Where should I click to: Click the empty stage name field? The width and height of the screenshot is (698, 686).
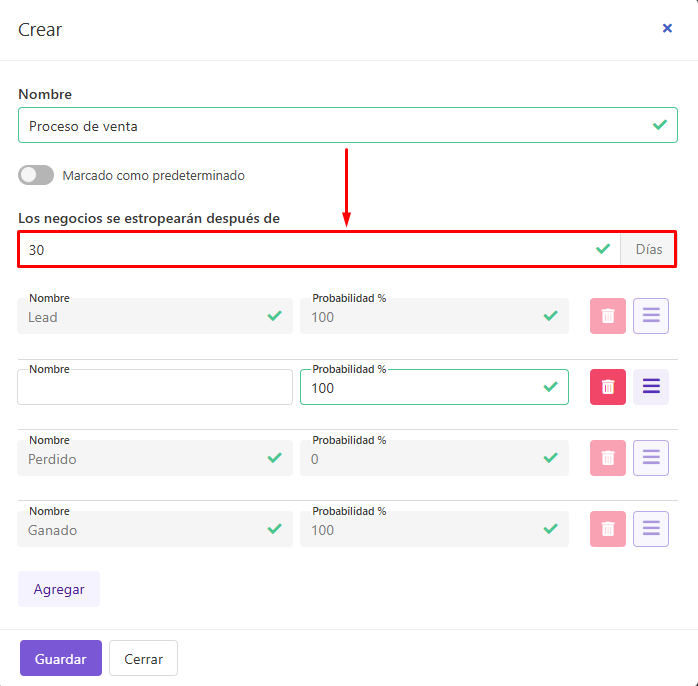(155, 387)
